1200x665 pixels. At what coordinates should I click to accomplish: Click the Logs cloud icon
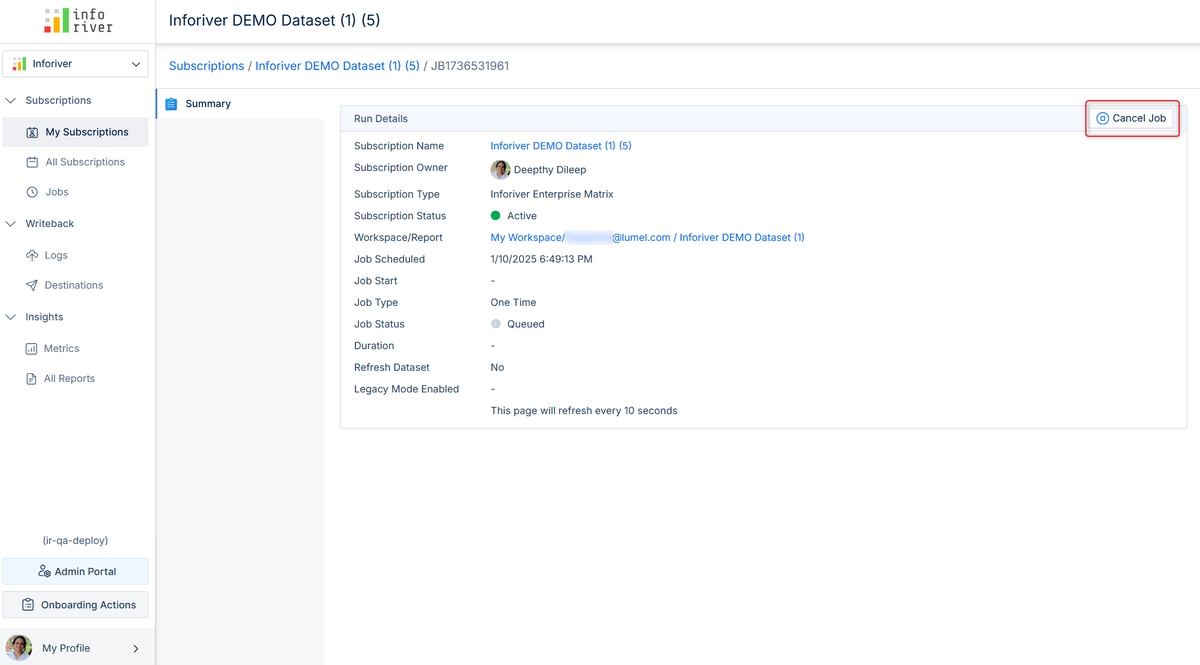tap(32, 256)
